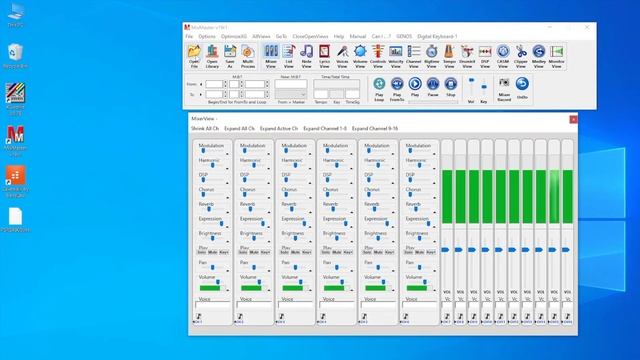This screenshot has width=640, height=360.
Task: Toggle Mute on mixer channel 5
Action: [378, 252]
